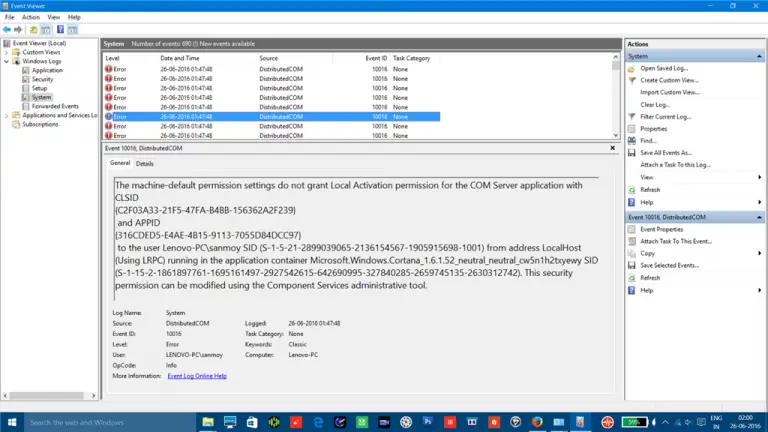Click Refresh in Event 10016 actions section

650,278
